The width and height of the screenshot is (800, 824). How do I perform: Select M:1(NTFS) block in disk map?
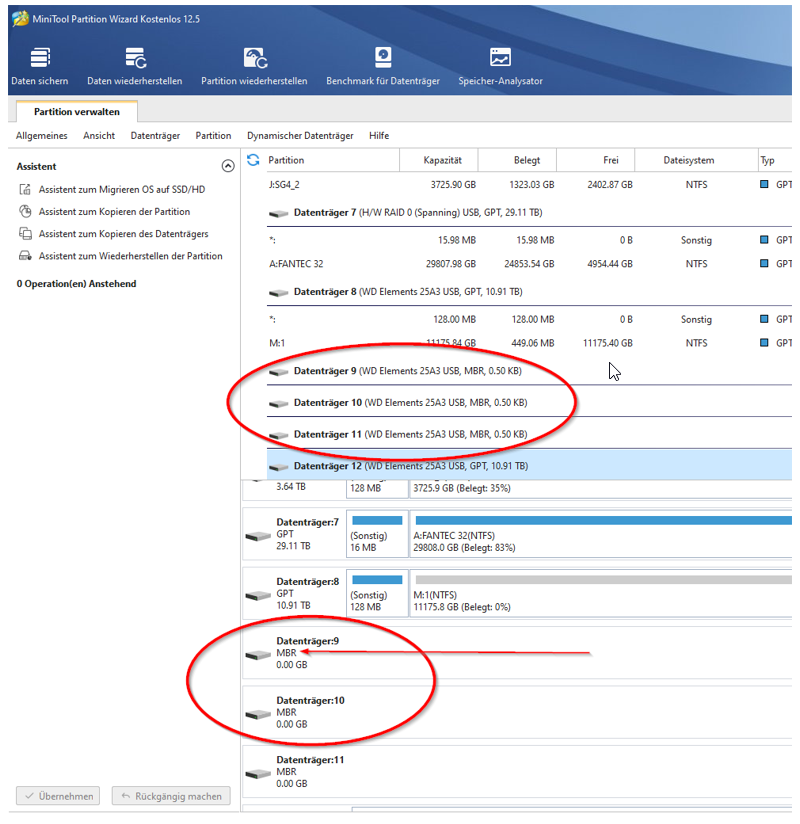(601, 593)
